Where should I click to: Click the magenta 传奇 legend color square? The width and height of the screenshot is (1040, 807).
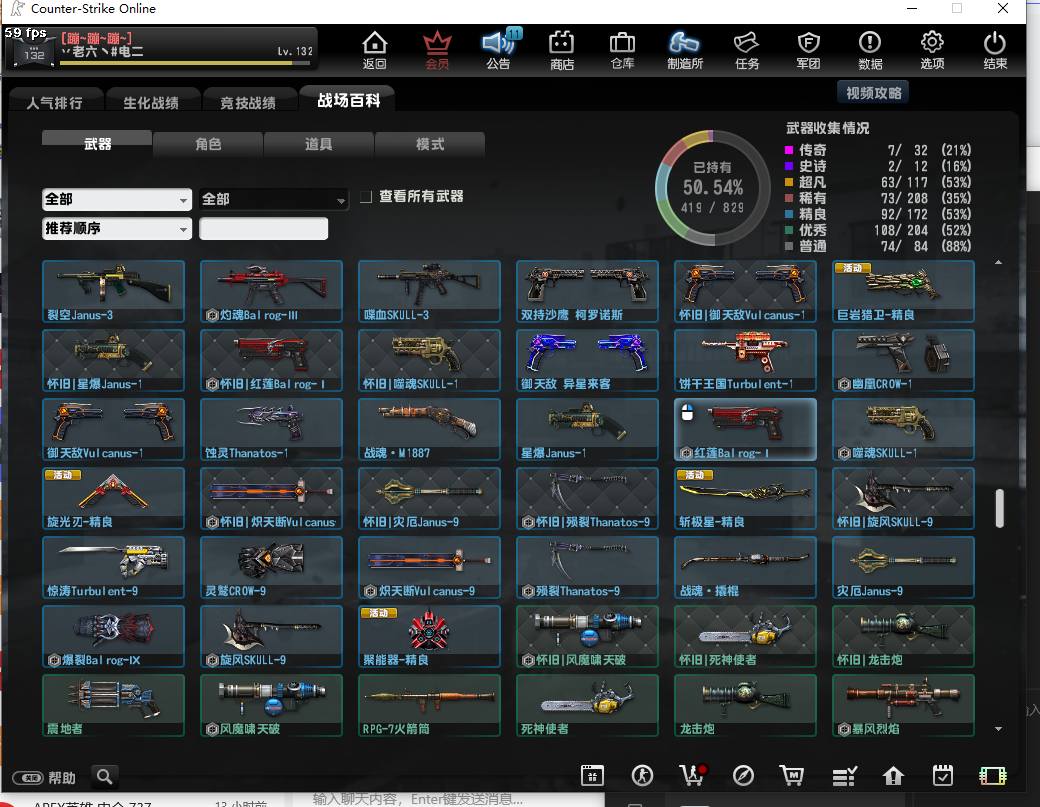pos(789,150)
